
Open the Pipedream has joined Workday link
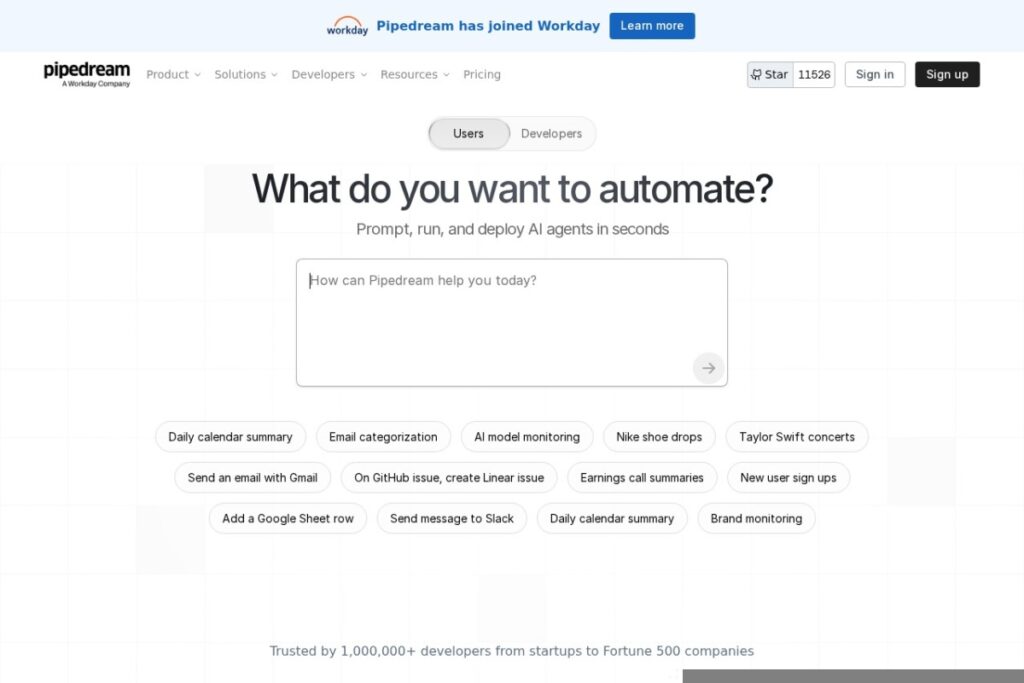[x=488, y=26]
